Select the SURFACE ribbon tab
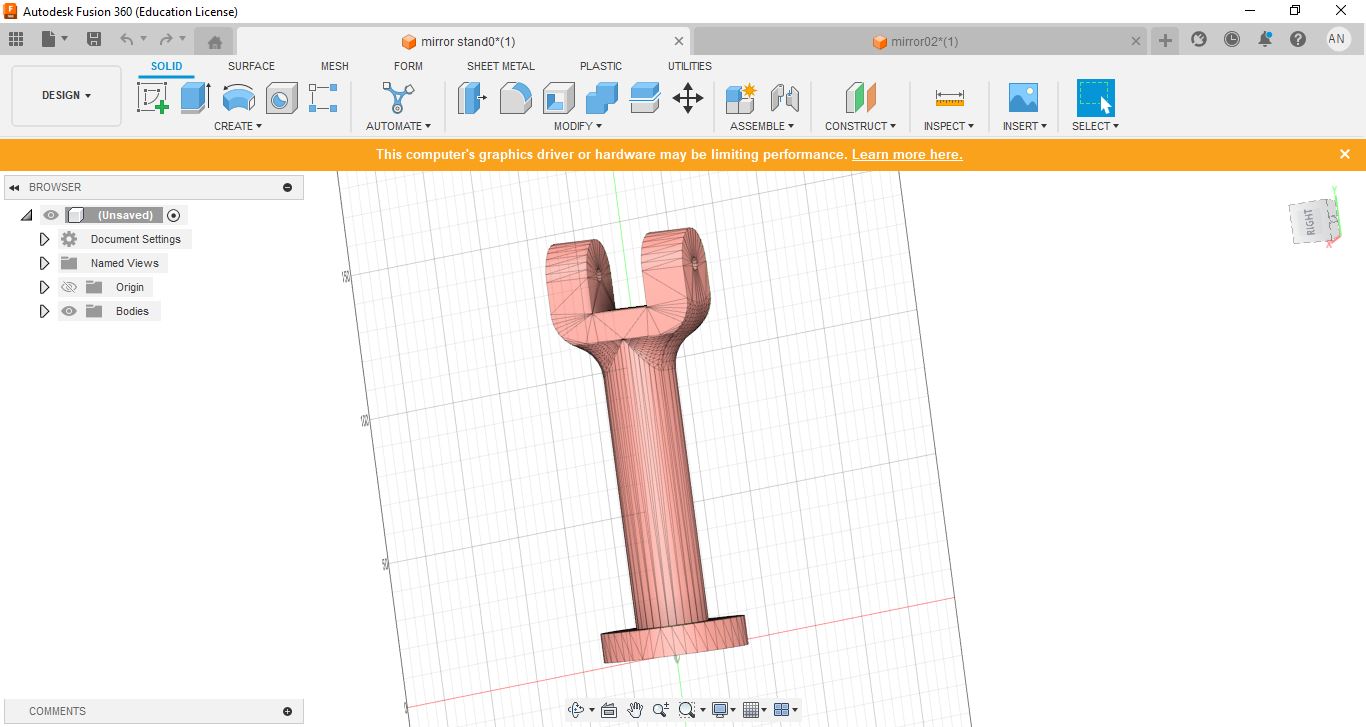The height and width of the screenshot is (727, 1366). pos(251,66)
